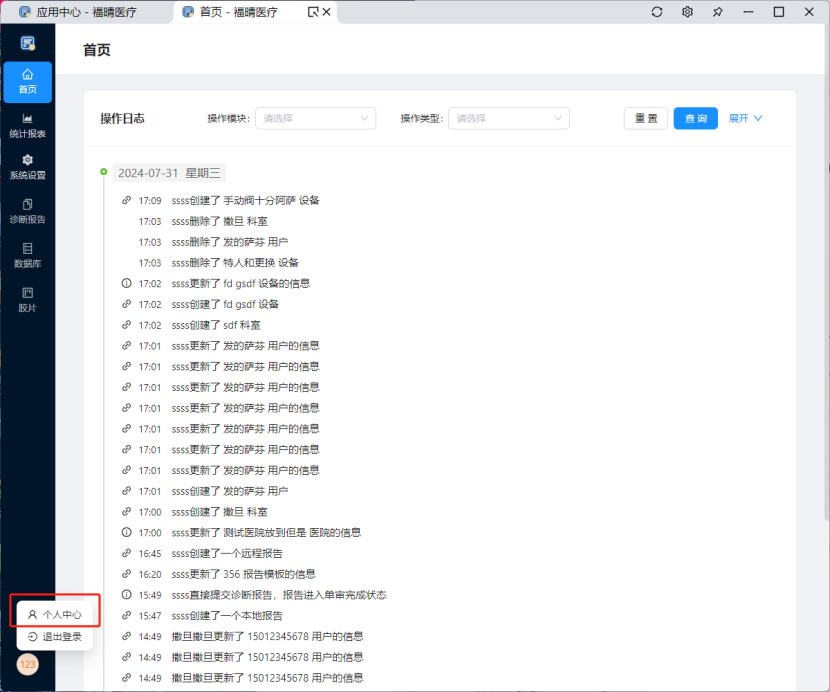Click the 17:09 ssss创建了 手动阀十分阿萨 log entry
The image size is (830, 692).
click(x=245, y=200)
